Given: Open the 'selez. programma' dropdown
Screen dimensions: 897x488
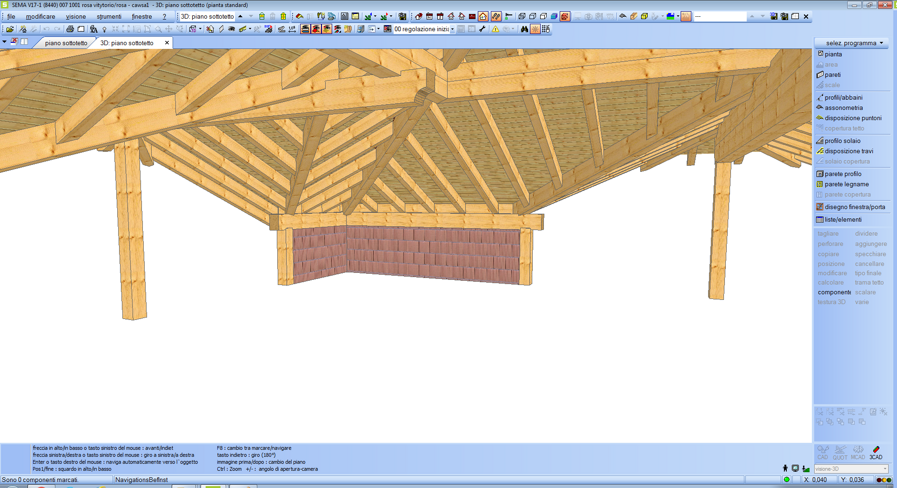Looking at the screenshot, I should (x=852, y=43).
